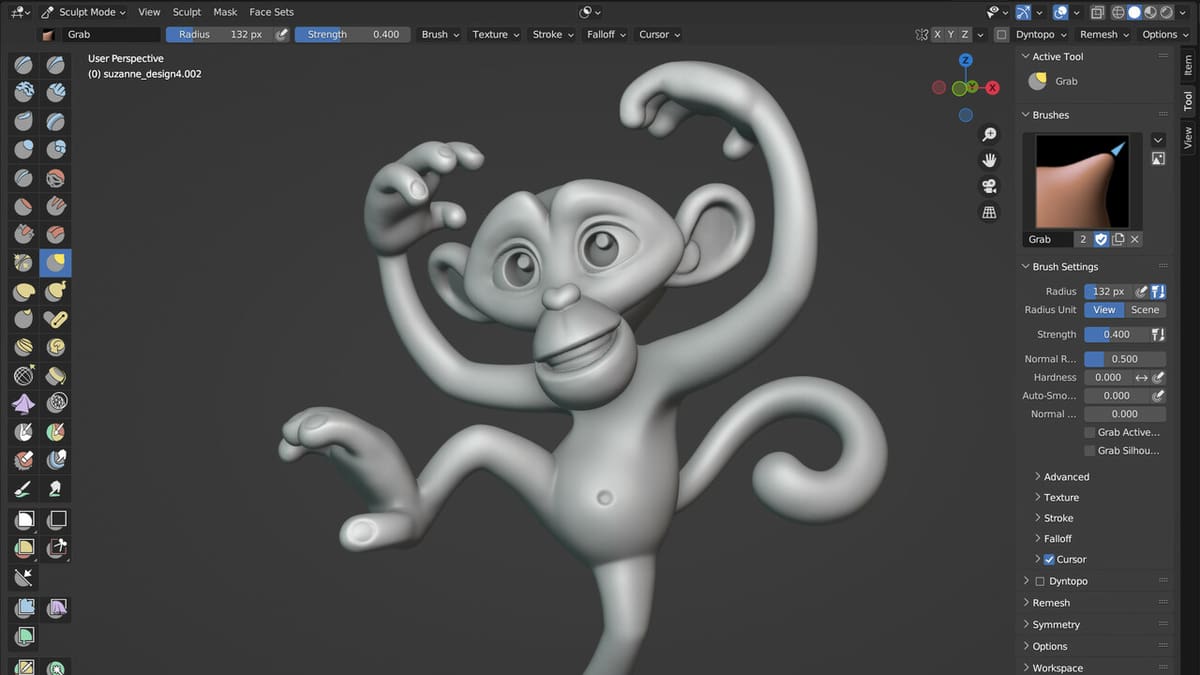Switch to the View sidebar tab
Viewport: 1200px width, 675px height.
pyautogui.click(x=1188, y=138)
